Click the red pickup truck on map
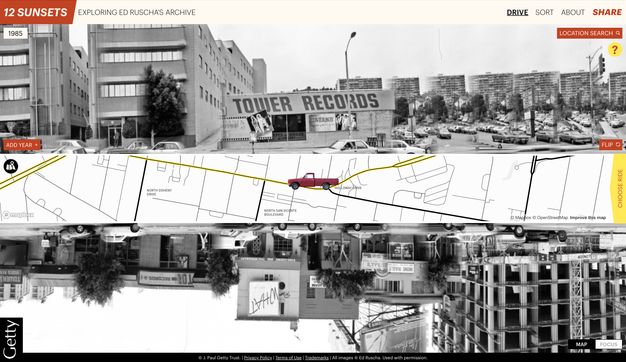Image resolution: width=626 pixels, height=362 pixels. click(313, 181)
